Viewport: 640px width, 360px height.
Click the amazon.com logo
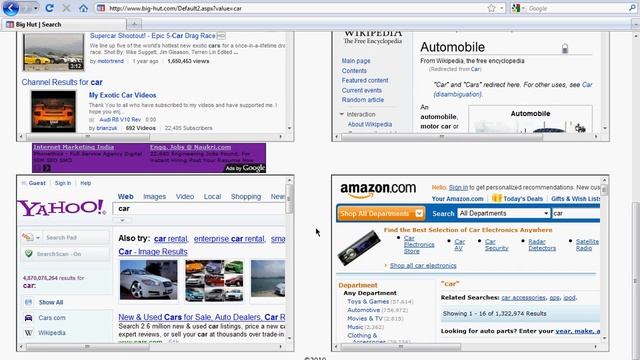click(378, 189)
